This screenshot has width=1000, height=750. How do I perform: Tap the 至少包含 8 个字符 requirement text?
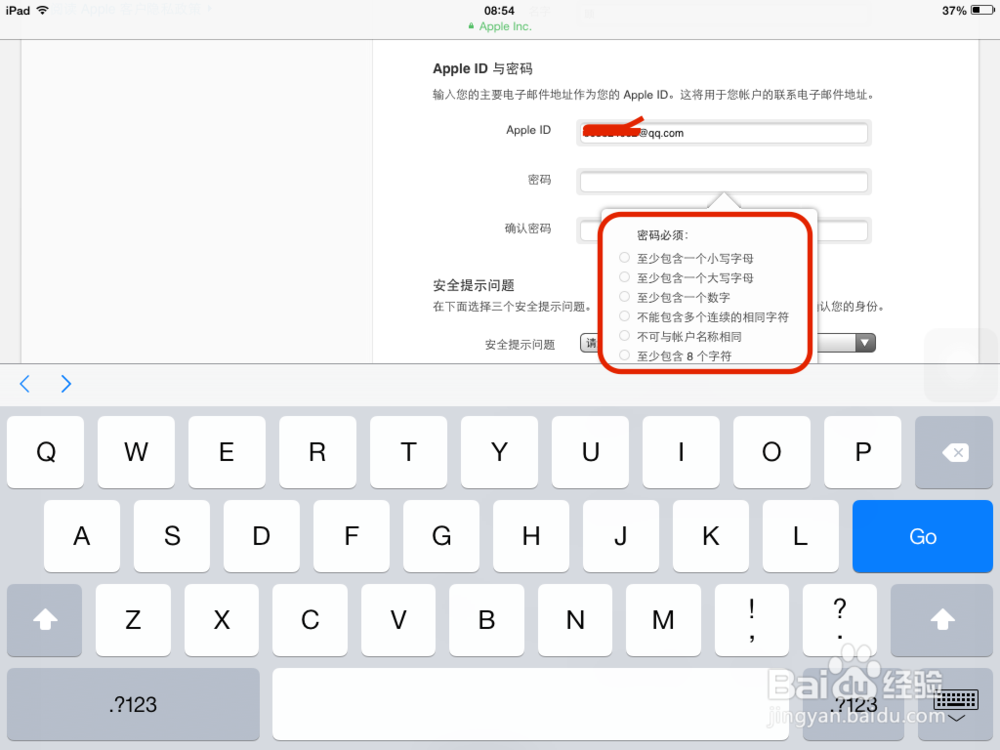click(x=684, y=356)
